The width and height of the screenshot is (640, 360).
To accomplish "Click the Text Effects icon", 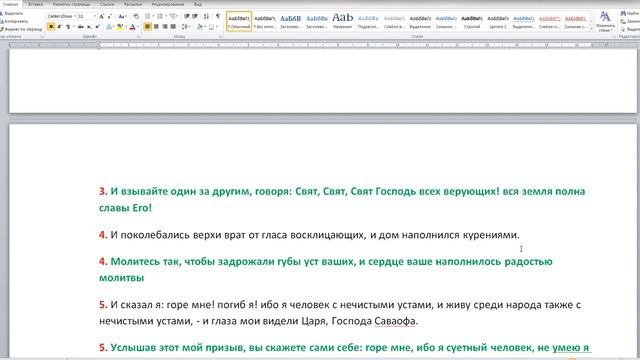I will tap(109, 27).
